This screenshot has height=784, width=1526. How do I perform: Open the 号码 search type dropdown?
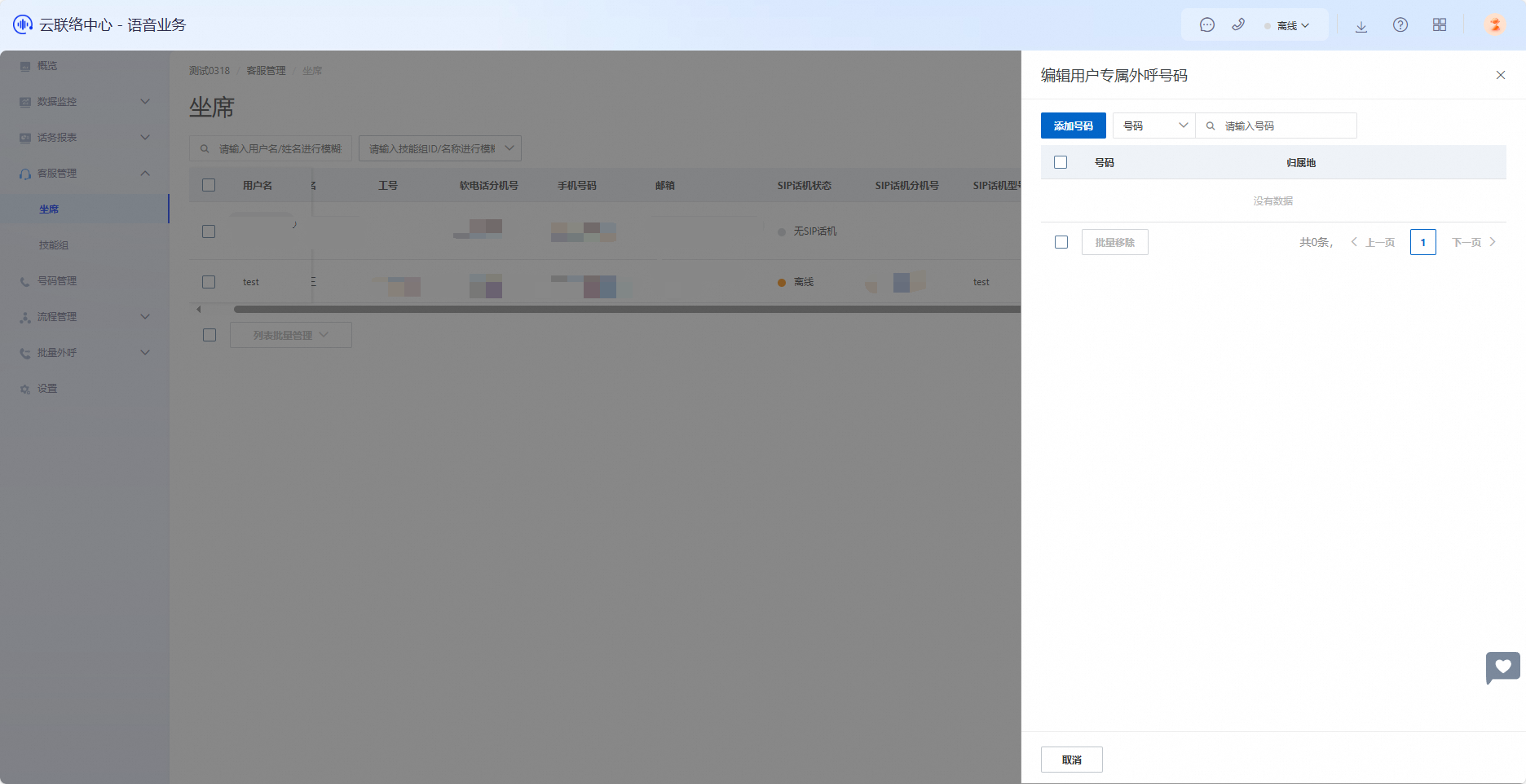pyautogui.click(x=1154, y=126)
